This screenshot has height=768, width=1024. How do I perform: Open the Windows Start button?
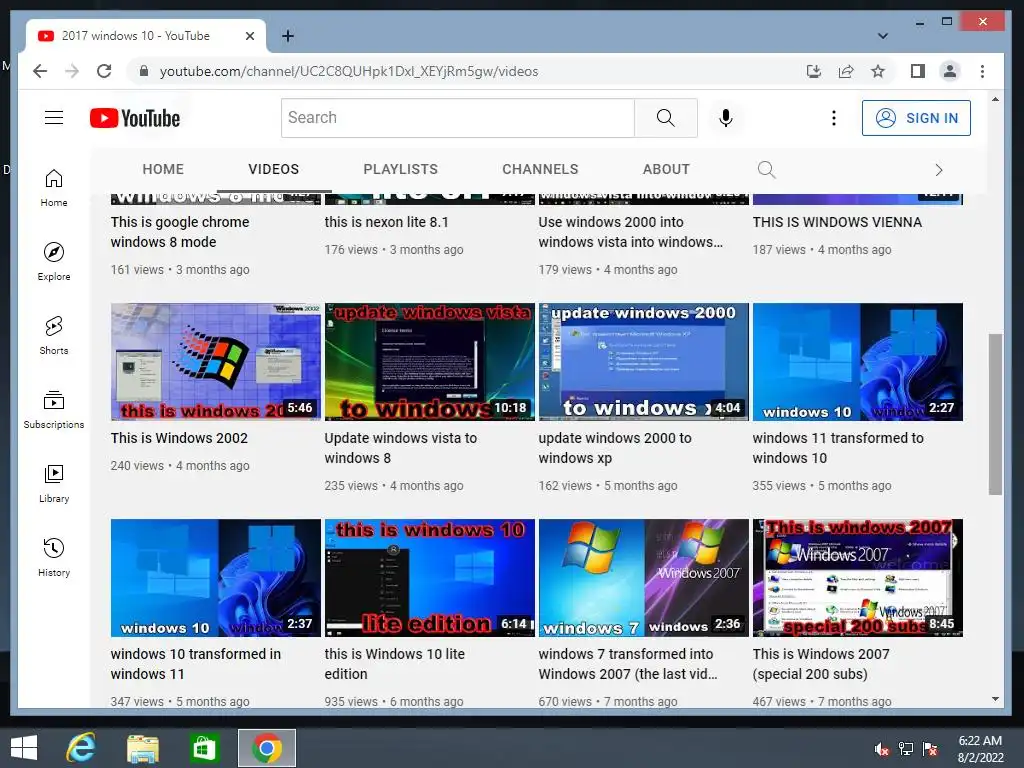click(x=24, y=748)
